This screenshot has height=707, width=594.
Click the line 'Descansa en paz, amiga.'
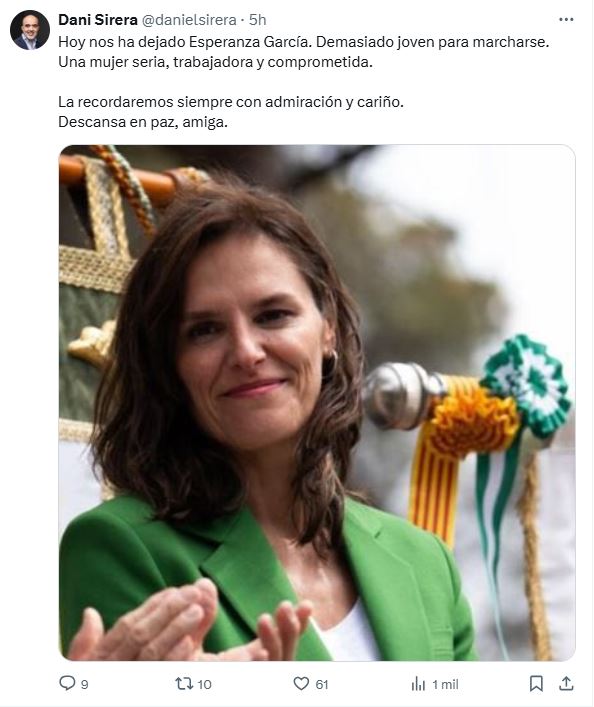coord(143,122)
